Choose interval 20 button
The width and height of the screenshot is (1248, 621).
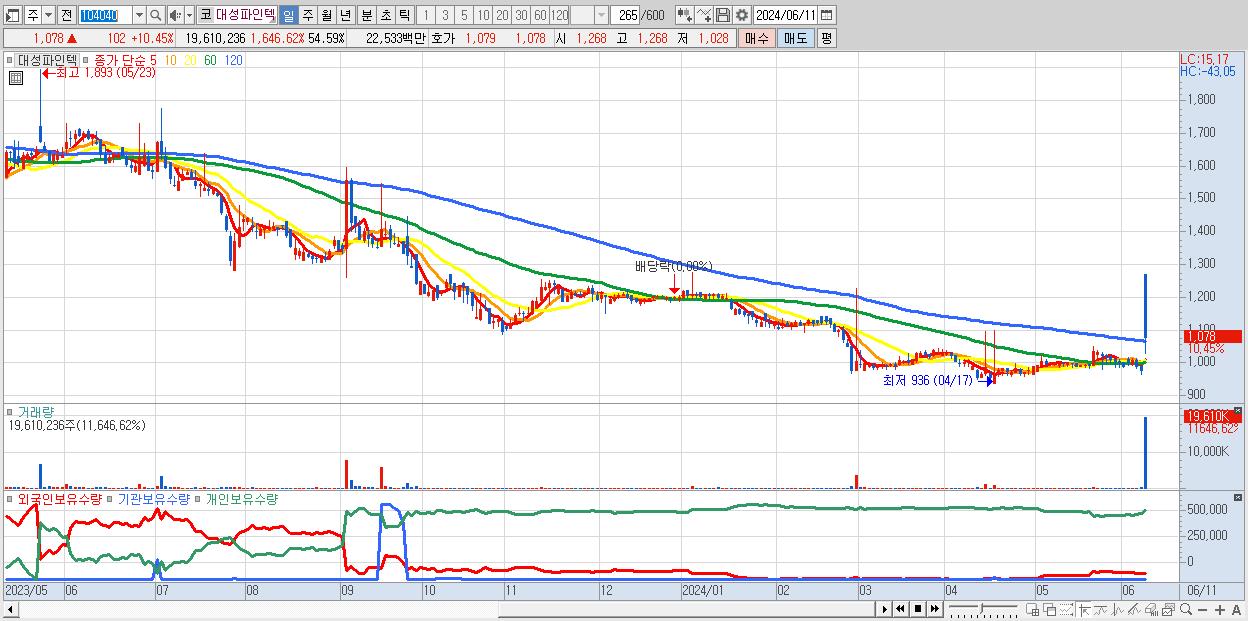point(503,15)
